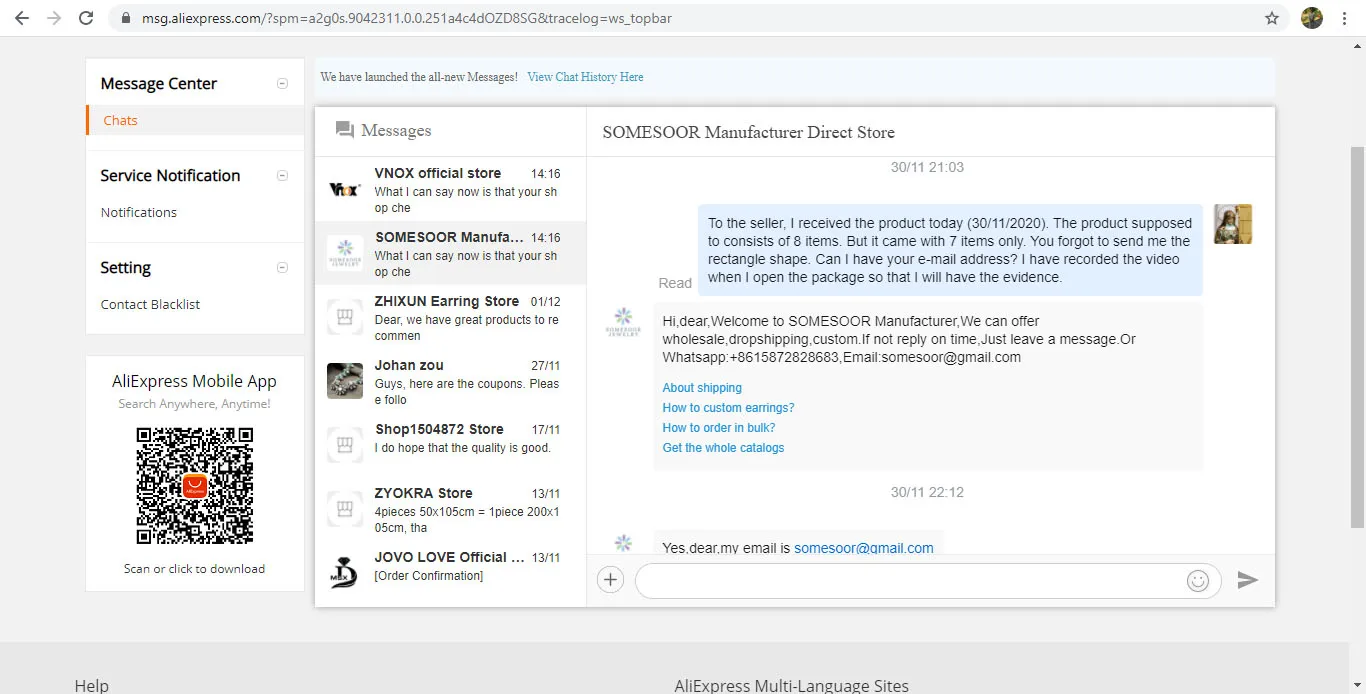1366x694 pixels.
Task: Open ZHIXUN Earring Store conversation
Action: (450, 318)
